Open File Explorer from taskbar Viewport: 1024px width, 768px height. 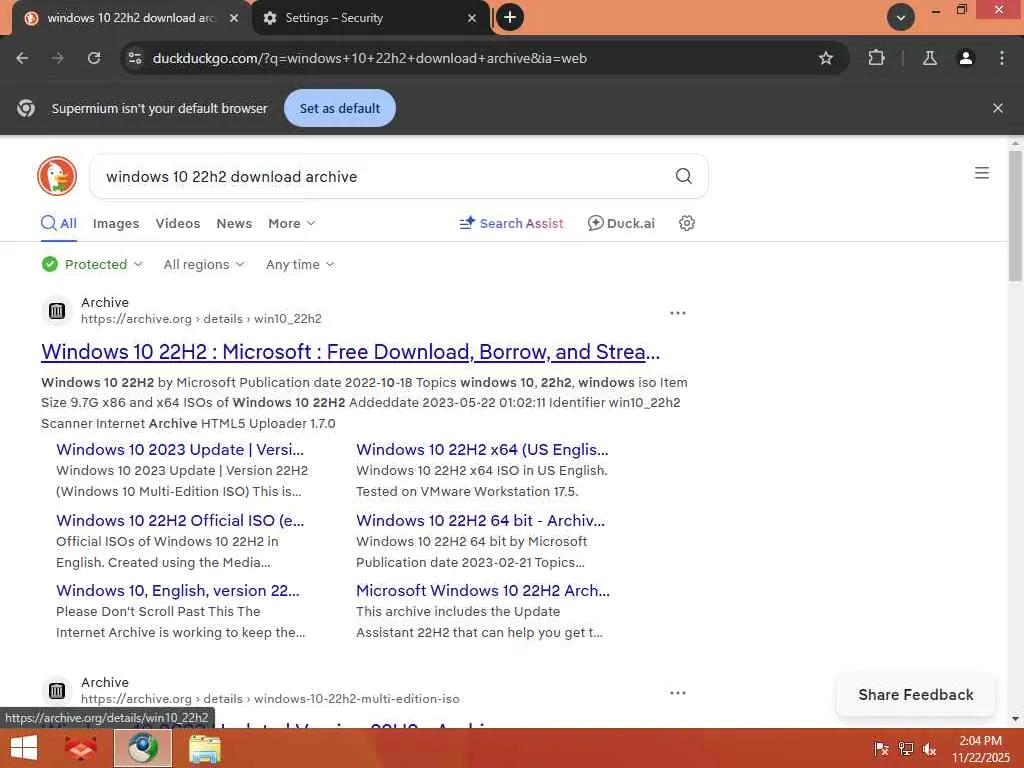coord(204,748)
